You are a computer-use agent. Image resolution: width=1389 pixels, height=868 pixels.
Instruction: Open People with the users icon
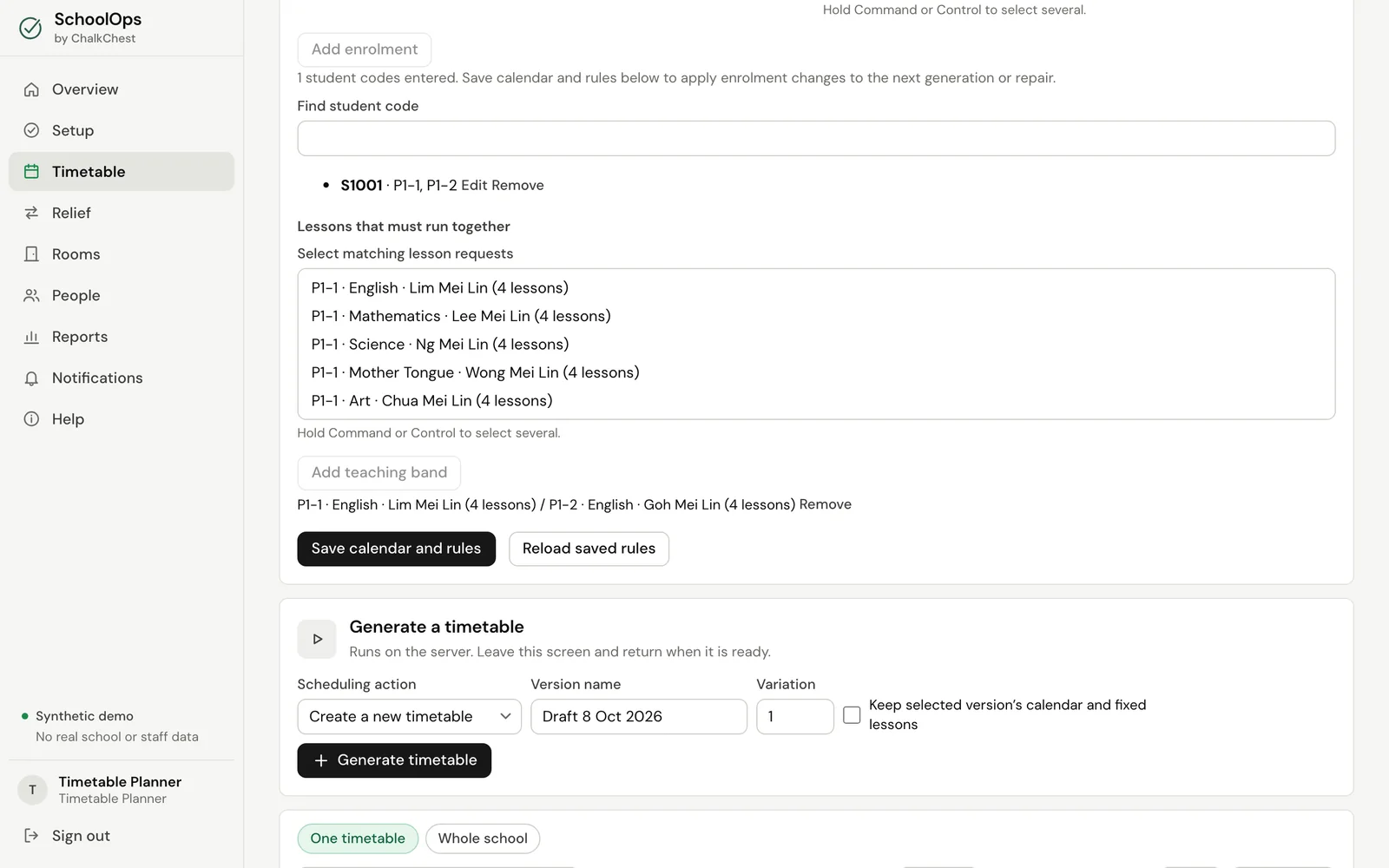(31, 295)
